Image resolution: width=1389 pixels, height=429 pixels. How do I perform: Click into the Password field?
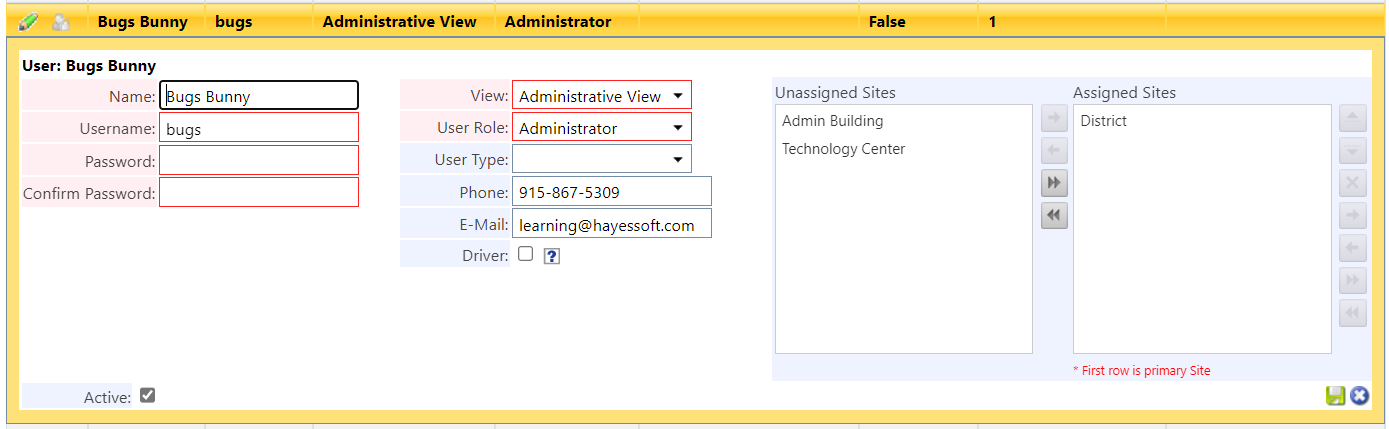(259, 160)
